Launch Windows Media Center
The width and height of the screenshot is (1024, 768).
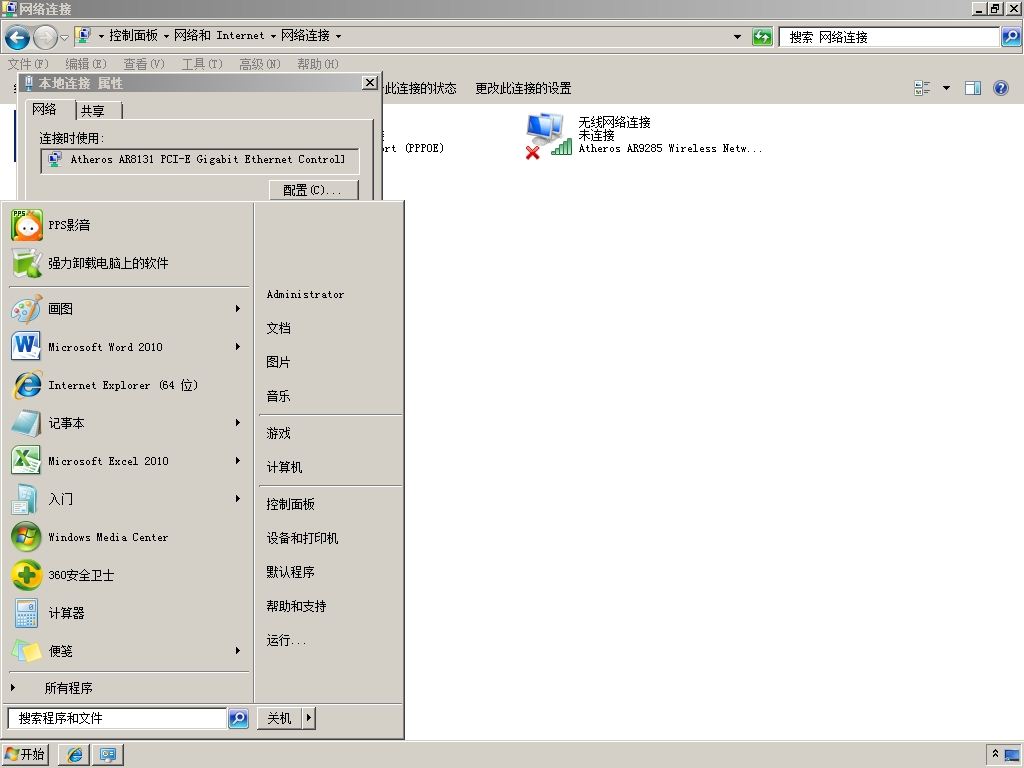(x=128, y=537)
